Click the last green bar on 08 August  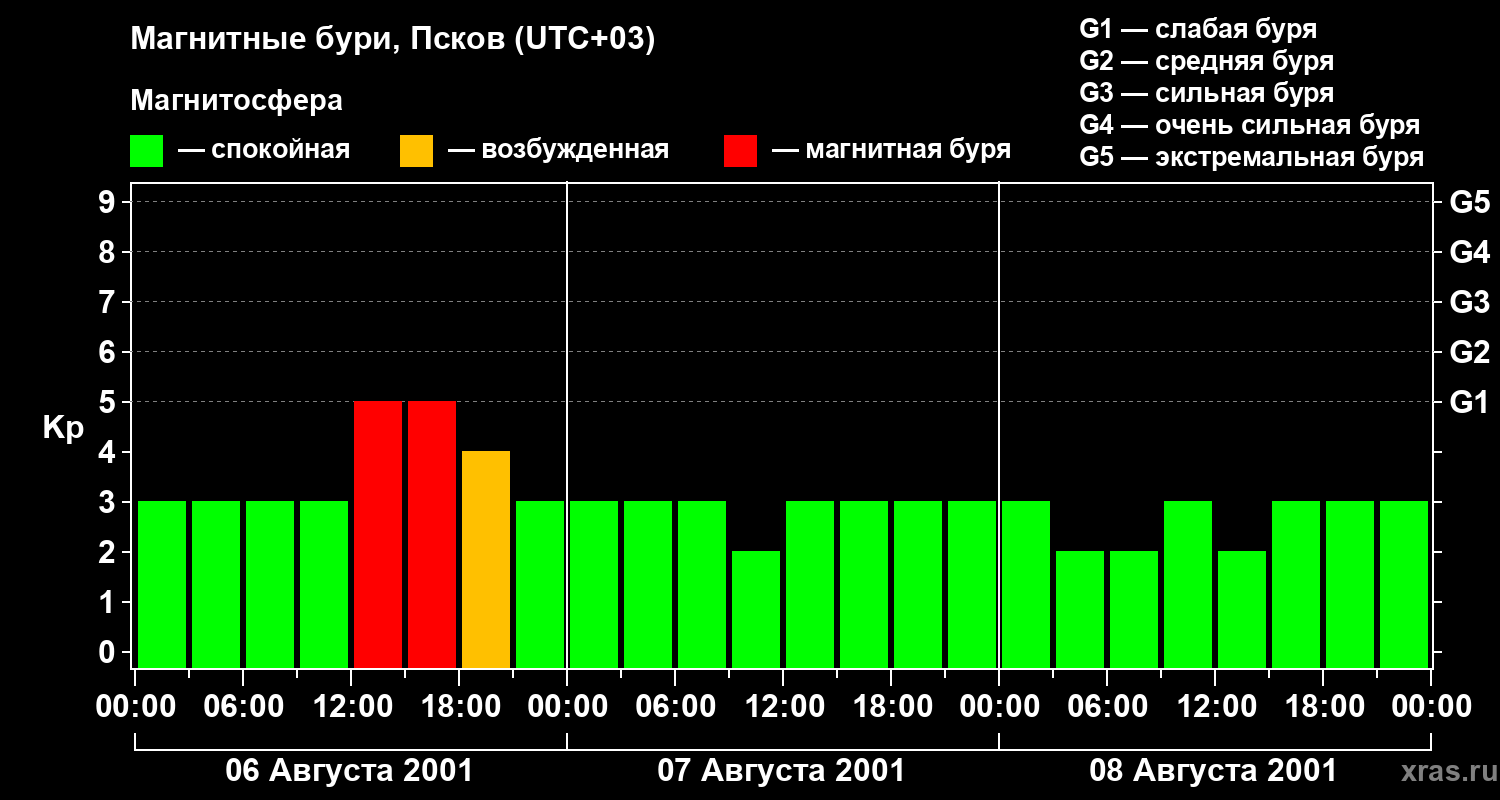tap(1404, 584)
